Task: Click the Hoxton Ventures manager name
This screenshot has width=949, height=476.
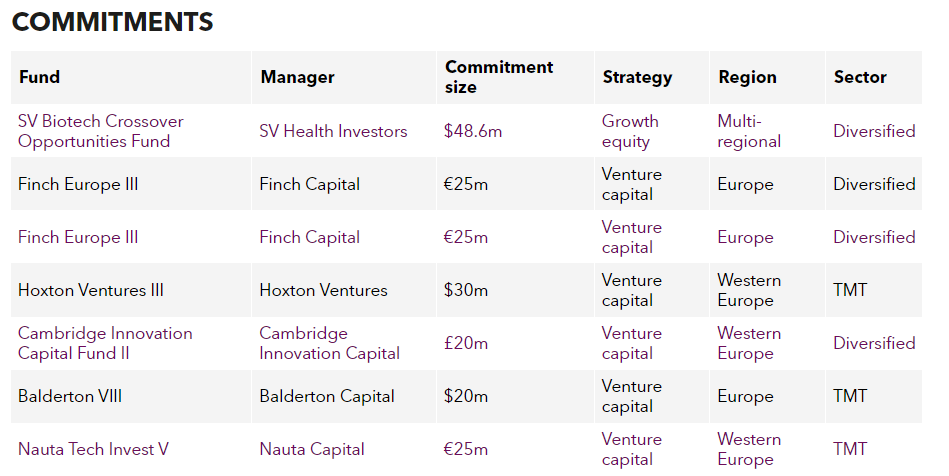Action: coord(323,290)
